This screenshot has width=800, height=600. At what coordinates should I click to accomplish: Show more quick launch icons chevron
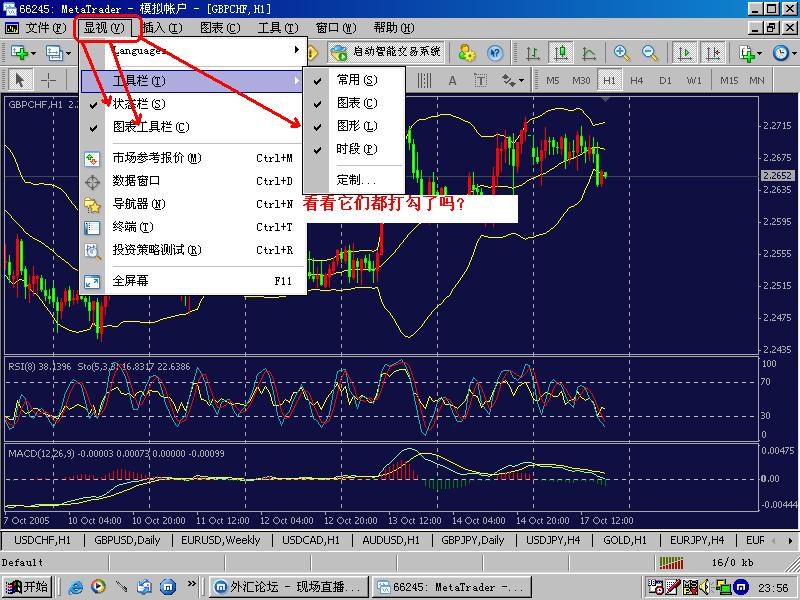(x=192, y=583)
